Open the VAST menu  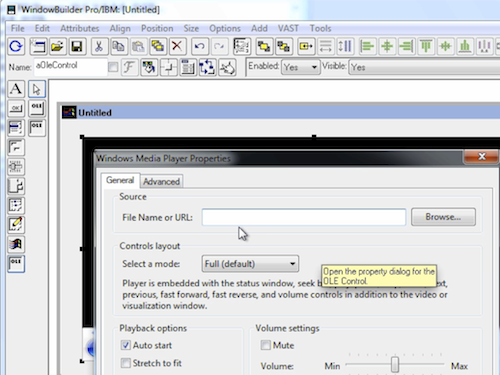(x=288, y=28)
